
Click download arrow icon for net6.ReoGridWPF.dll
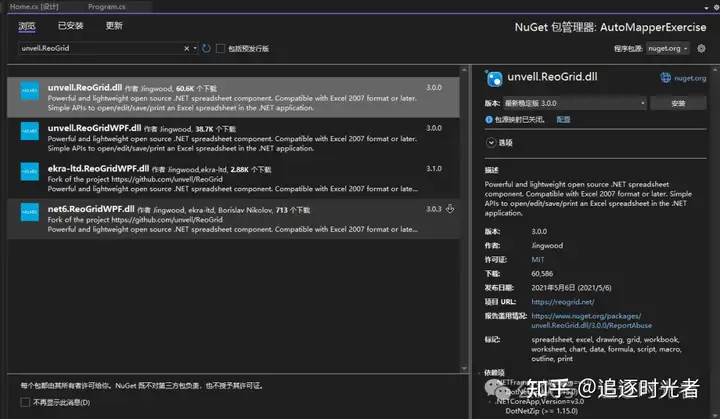450,209
